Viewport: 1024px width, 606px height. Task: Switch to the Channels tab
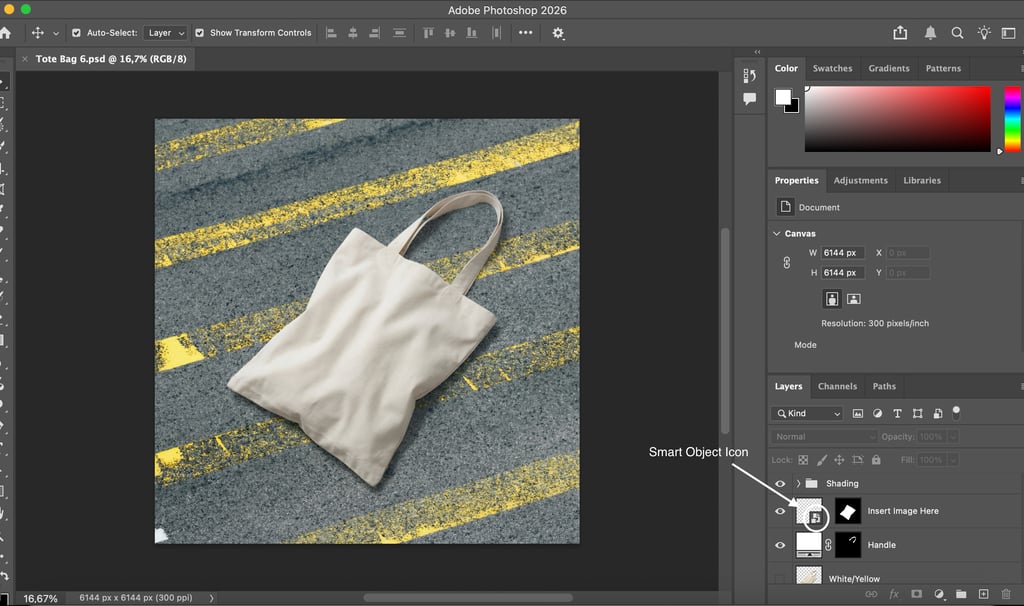[x=837, y=386]
